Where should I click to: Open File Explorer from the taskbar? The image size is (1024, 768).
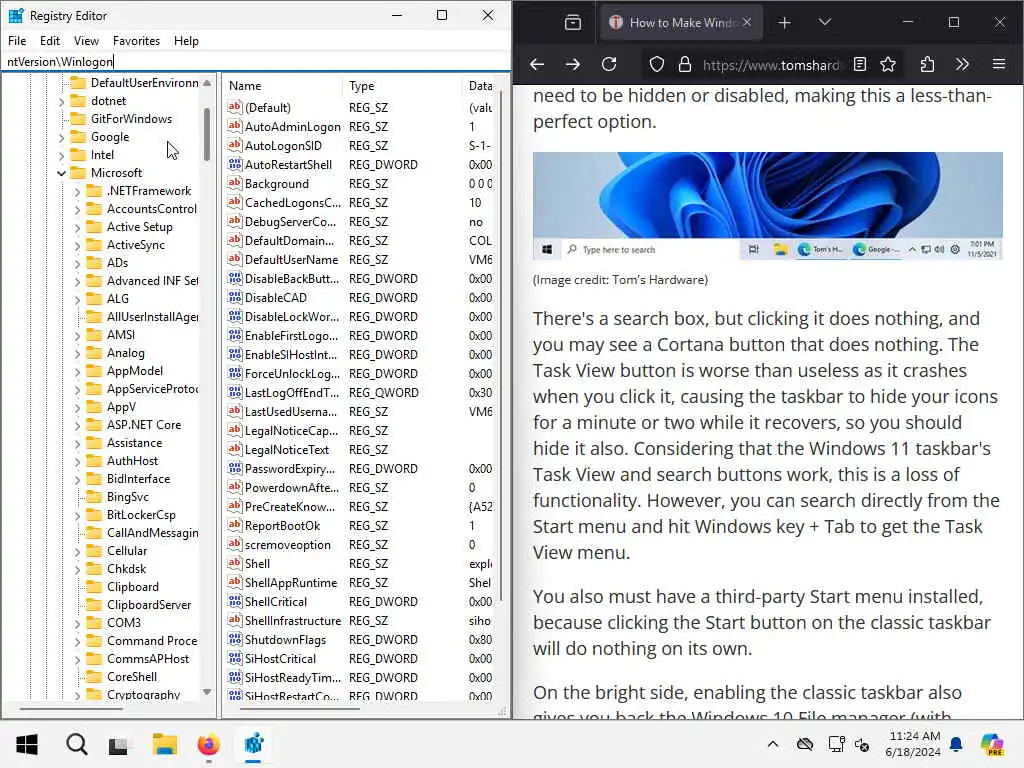[x=165, y=744]
